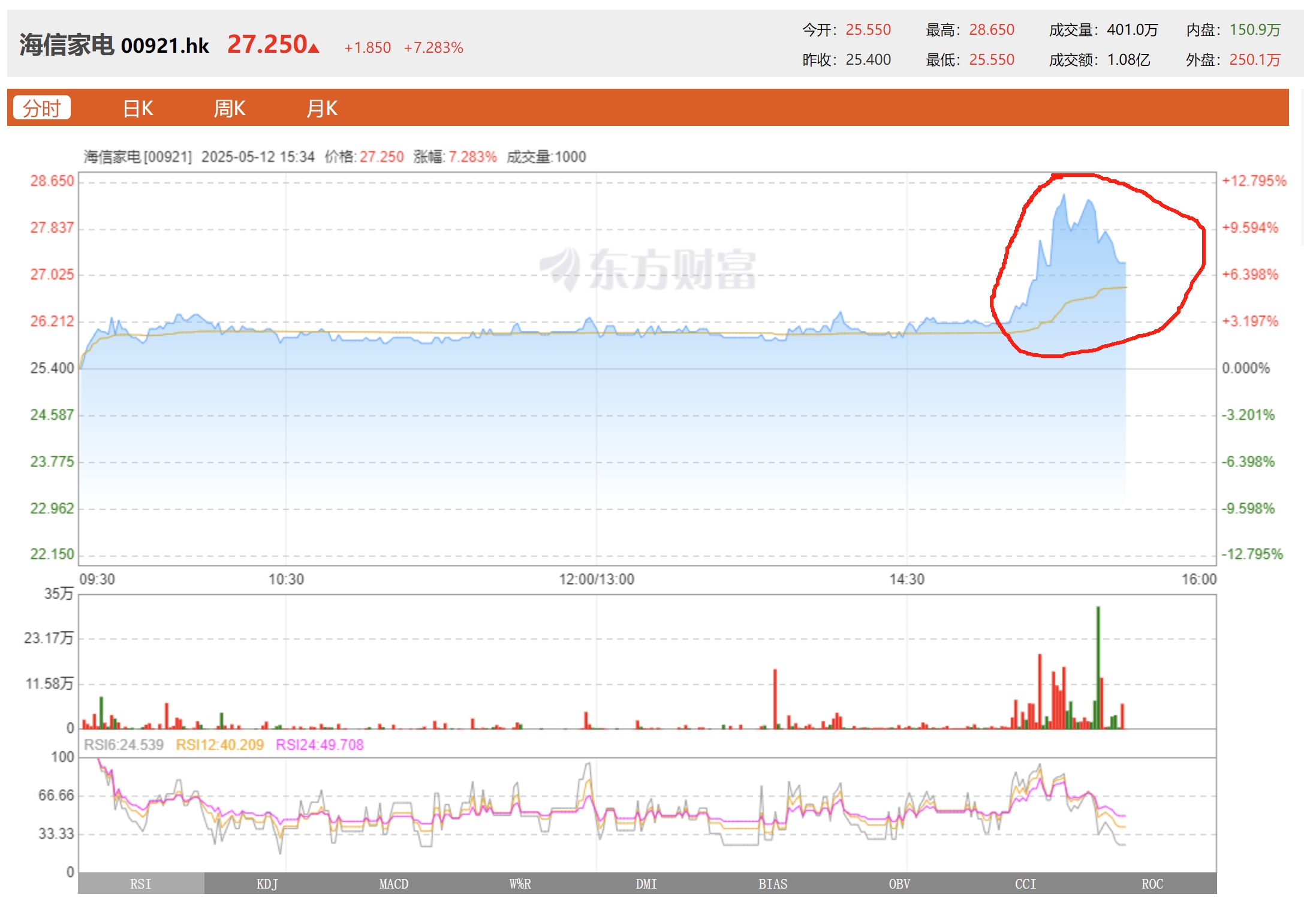Image resolution: width=1304 pixels, height=924 pixels.
Task: Click the 内盘 value 150.9万
Action: tap(1255, 29)
